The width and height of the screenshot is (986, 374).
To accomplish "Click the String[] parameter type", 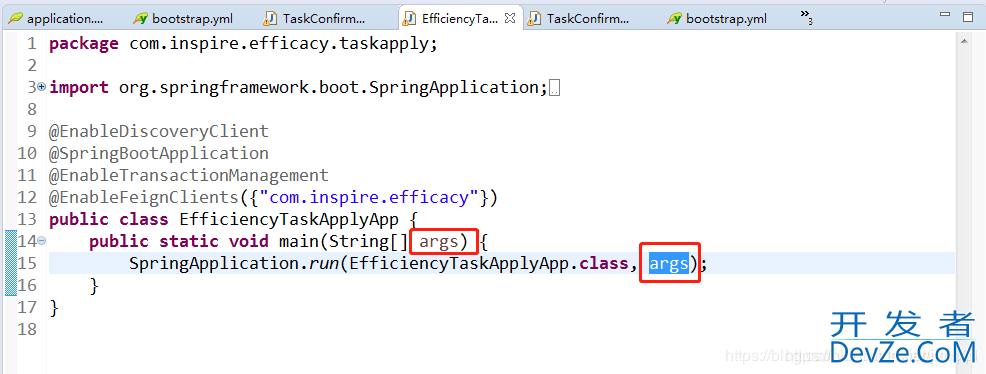I will pos(368,242).
